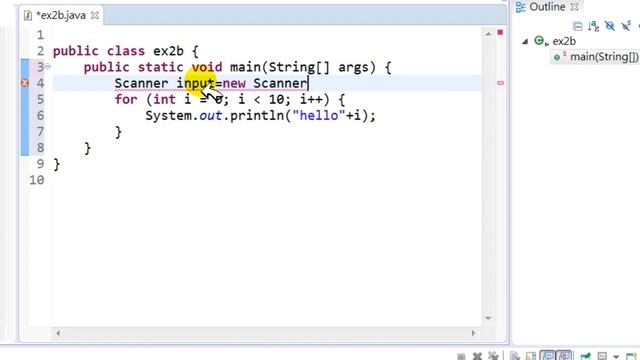Select the Outline view tab

547,7
